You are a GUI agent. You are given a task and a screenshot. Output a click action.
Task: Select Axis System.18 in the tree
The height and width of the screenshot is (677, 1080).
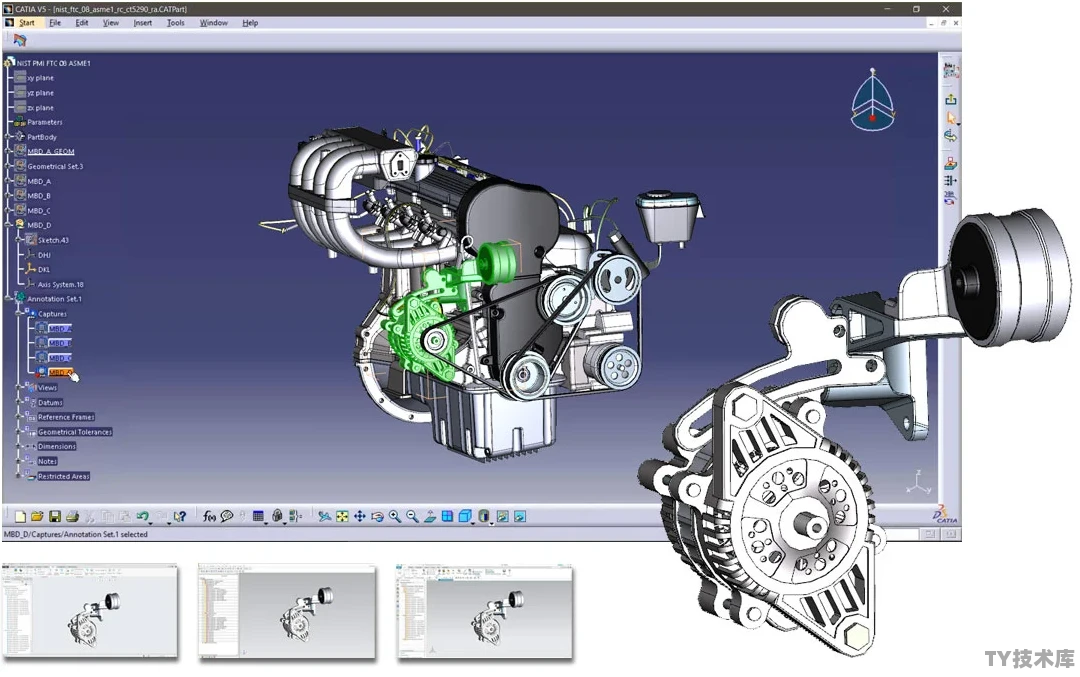coord(61,284)
